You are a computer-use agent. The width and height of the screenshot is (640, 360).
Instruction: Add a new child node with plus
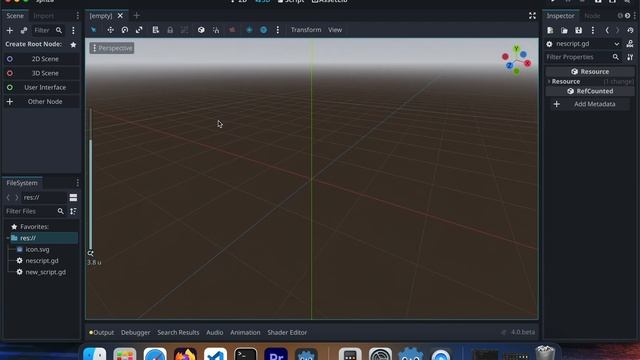tap(9, 30)
